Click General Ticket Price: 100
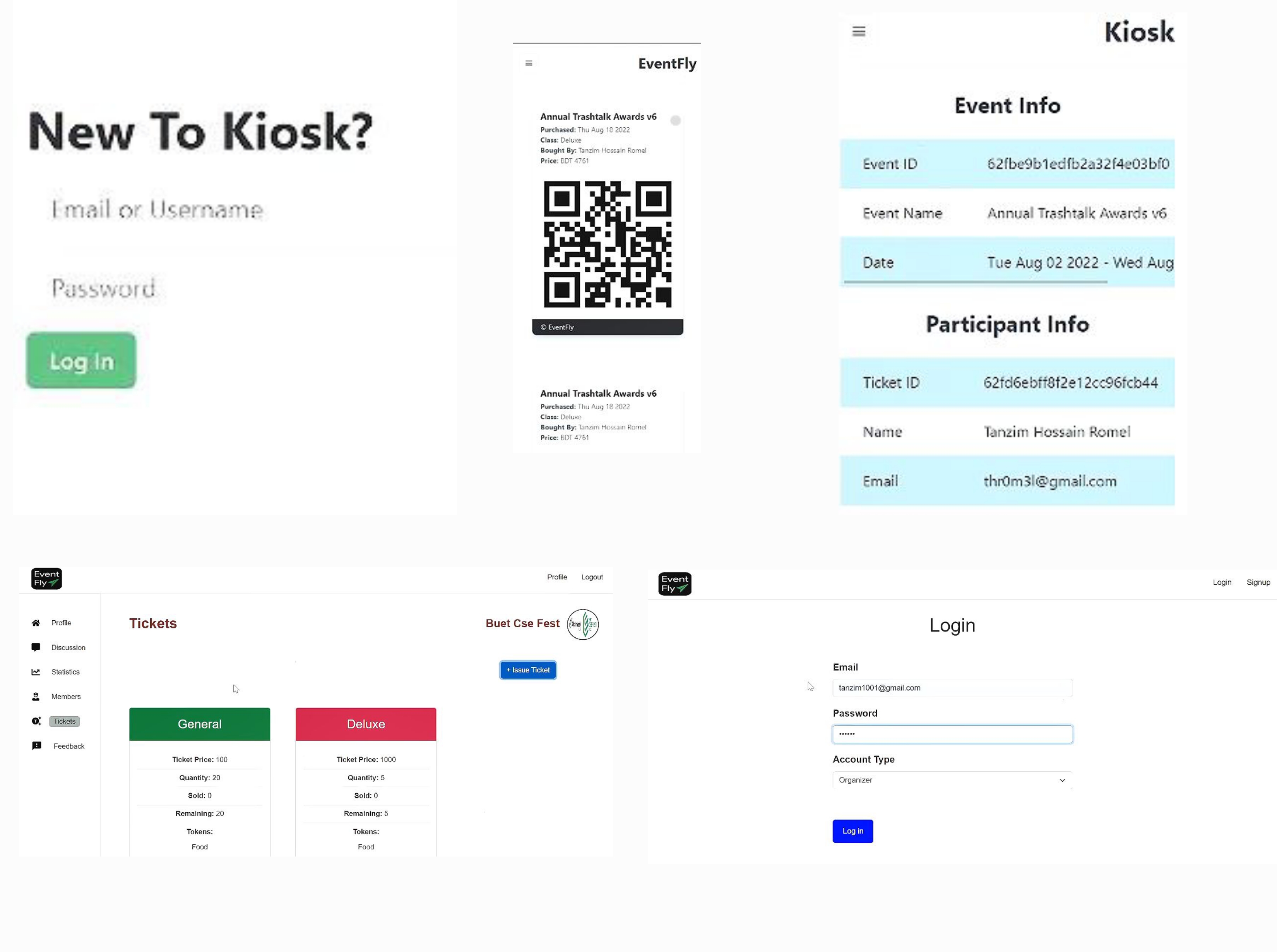The image size is (1277, 952). 199,760
